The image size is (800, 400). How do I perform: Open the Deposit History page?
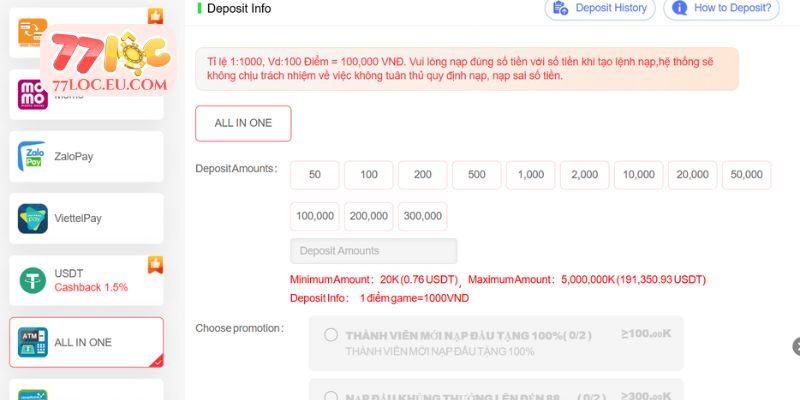coord(610,8)
